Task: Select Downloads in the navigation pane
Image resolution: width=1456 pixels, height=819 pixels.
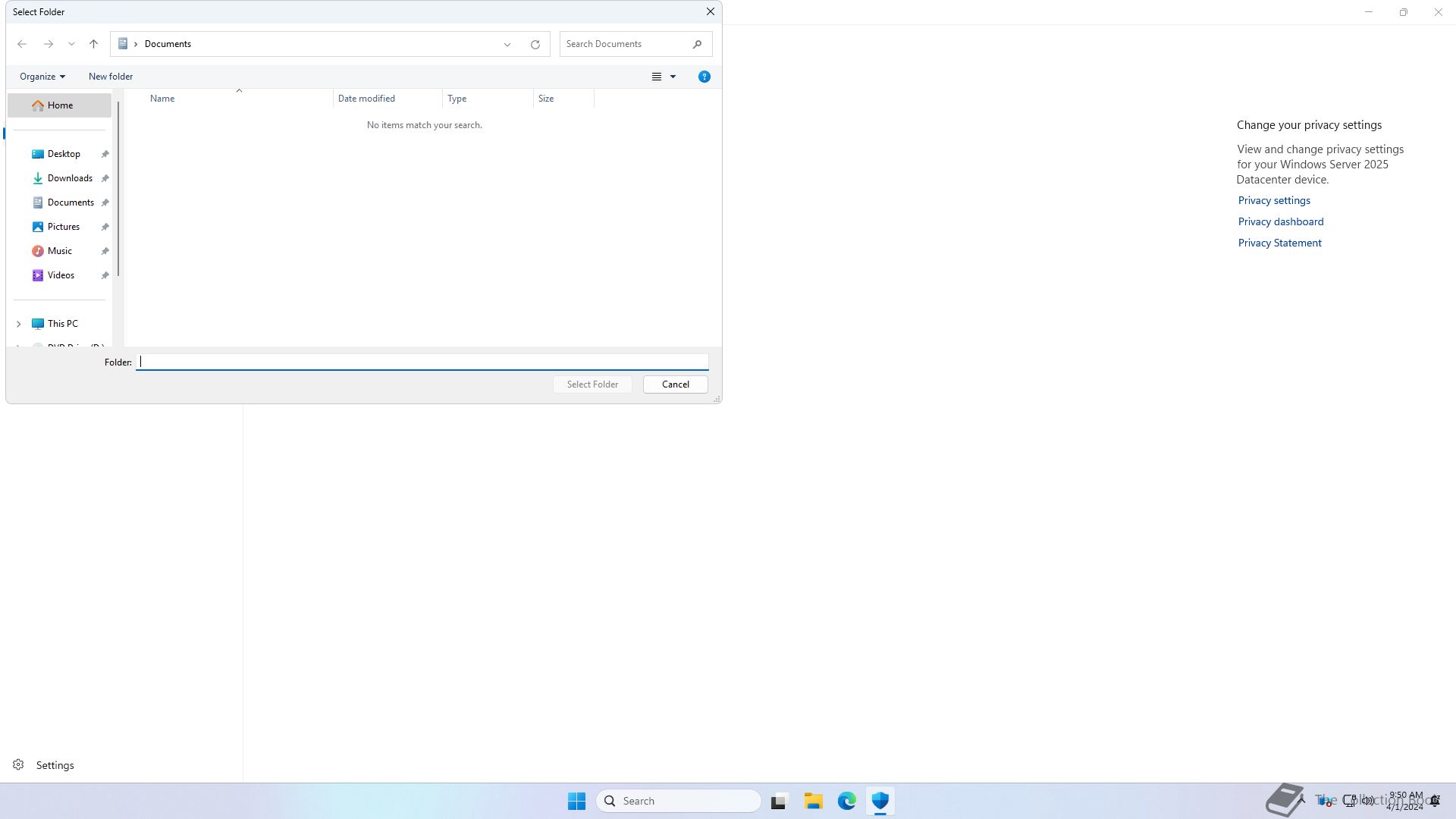Action: (x=70, y=178)
